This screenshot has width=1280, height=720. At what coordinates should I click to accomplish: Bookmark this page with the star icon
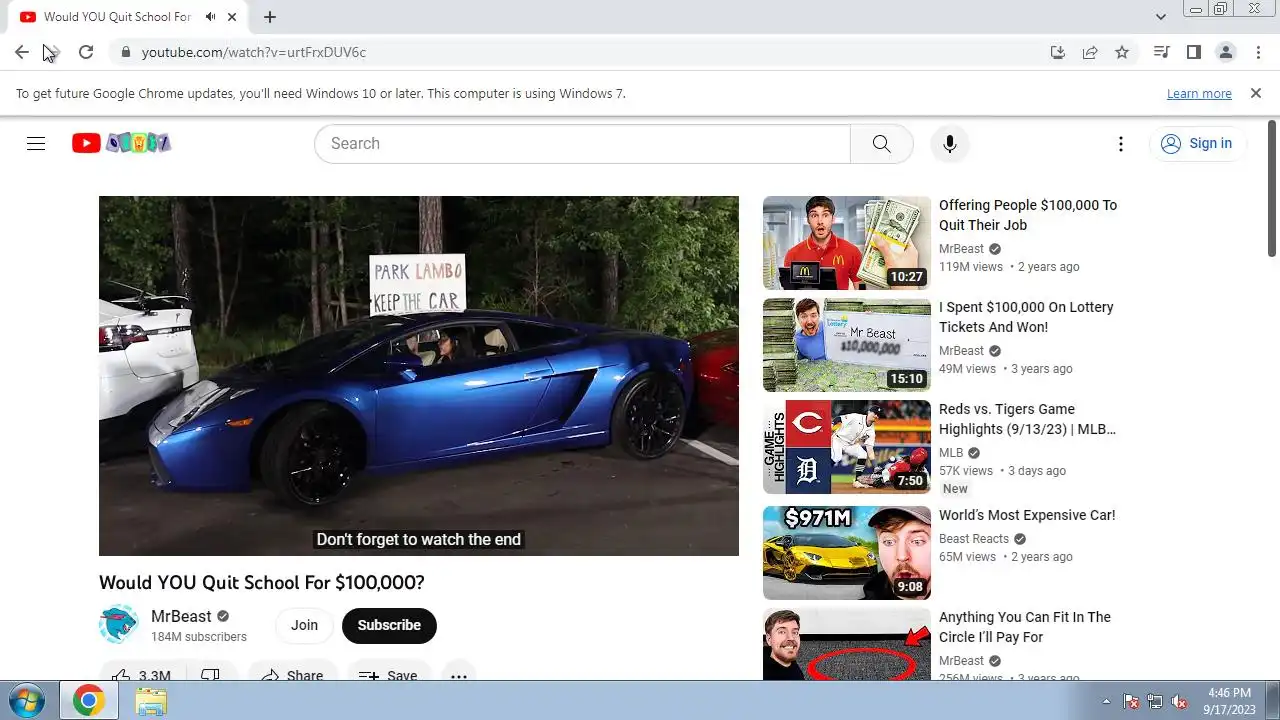pos(1122,52)
